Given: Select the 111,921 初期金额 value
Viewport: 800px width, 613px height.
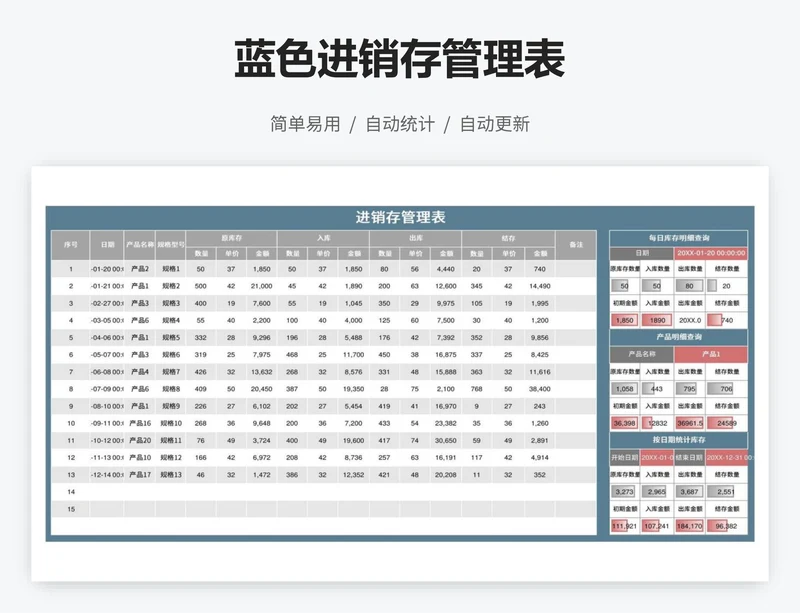Looking at the screenshot, I should coord(624,526).
